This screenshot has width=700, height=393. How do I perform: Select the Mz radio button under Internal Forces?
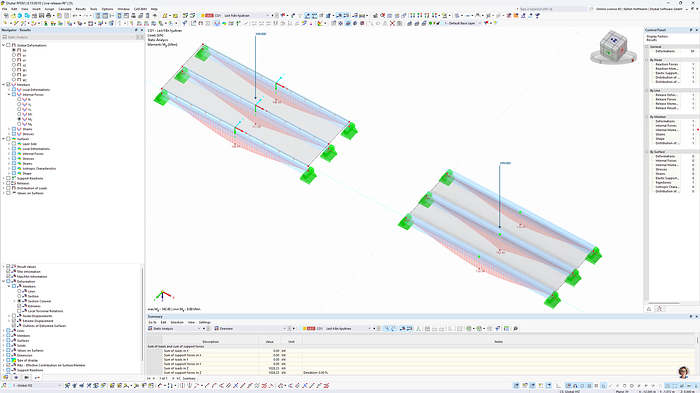(x=19, y=124)
